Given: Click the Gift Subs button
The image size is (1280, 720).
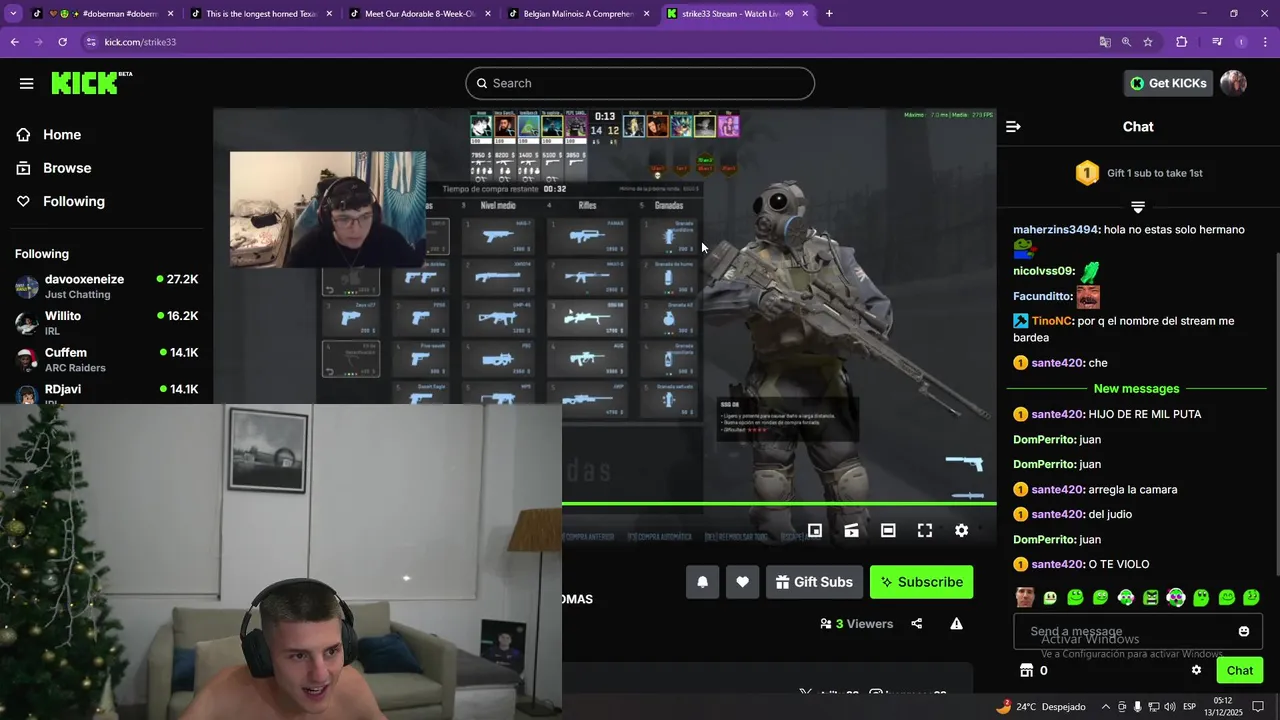Looking at the screenshot, I should coord(814,582).
